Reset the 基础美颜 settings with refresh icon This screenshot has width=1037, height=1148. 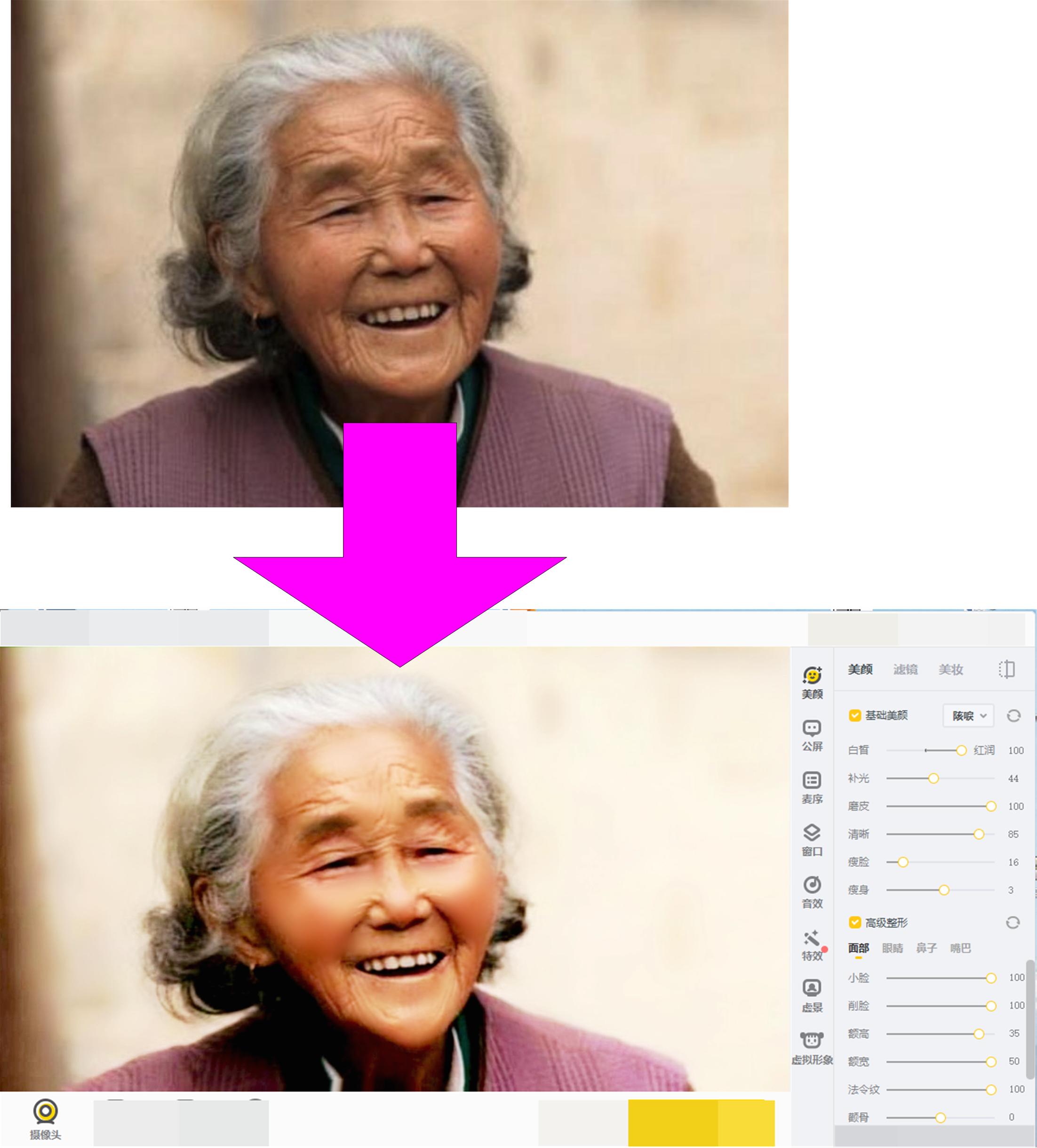coord(1013,716)
